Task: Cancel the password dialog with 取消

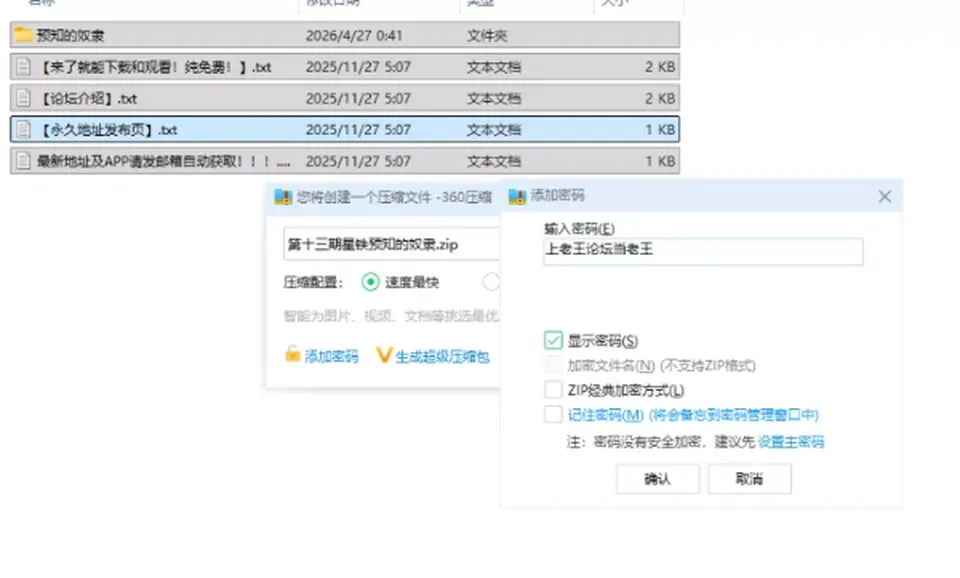Action: pos(749,479)
